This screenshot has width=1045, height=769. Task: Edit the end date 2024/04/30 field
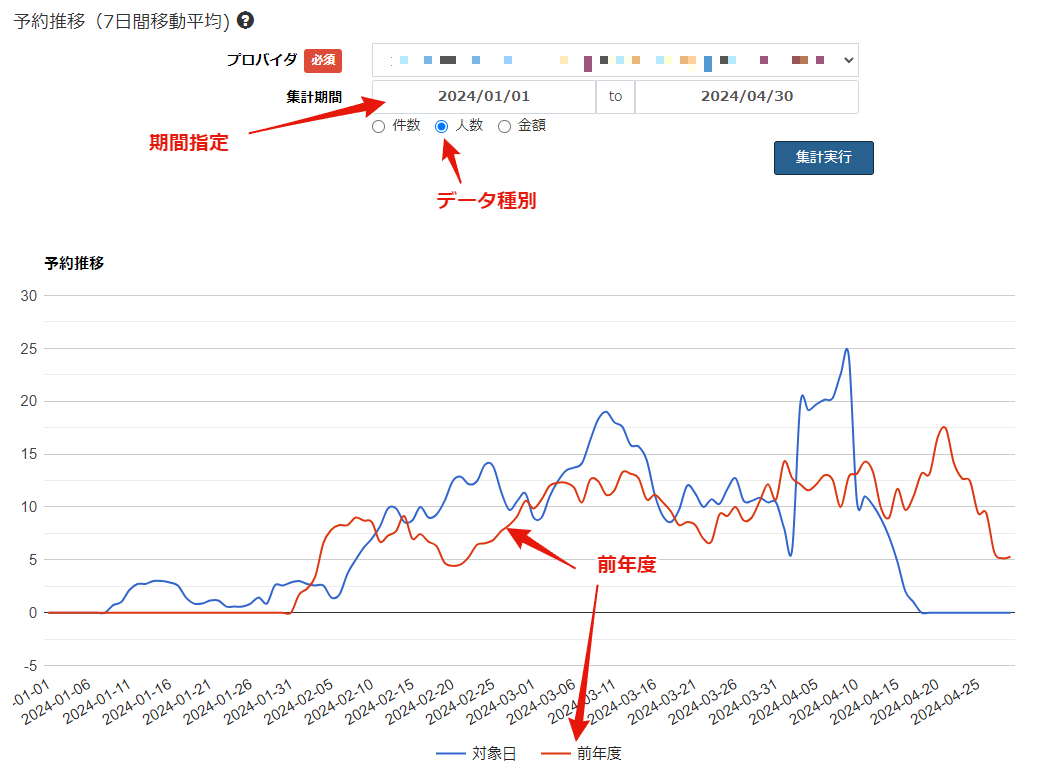pyautogui.click(x=746, y=97)
